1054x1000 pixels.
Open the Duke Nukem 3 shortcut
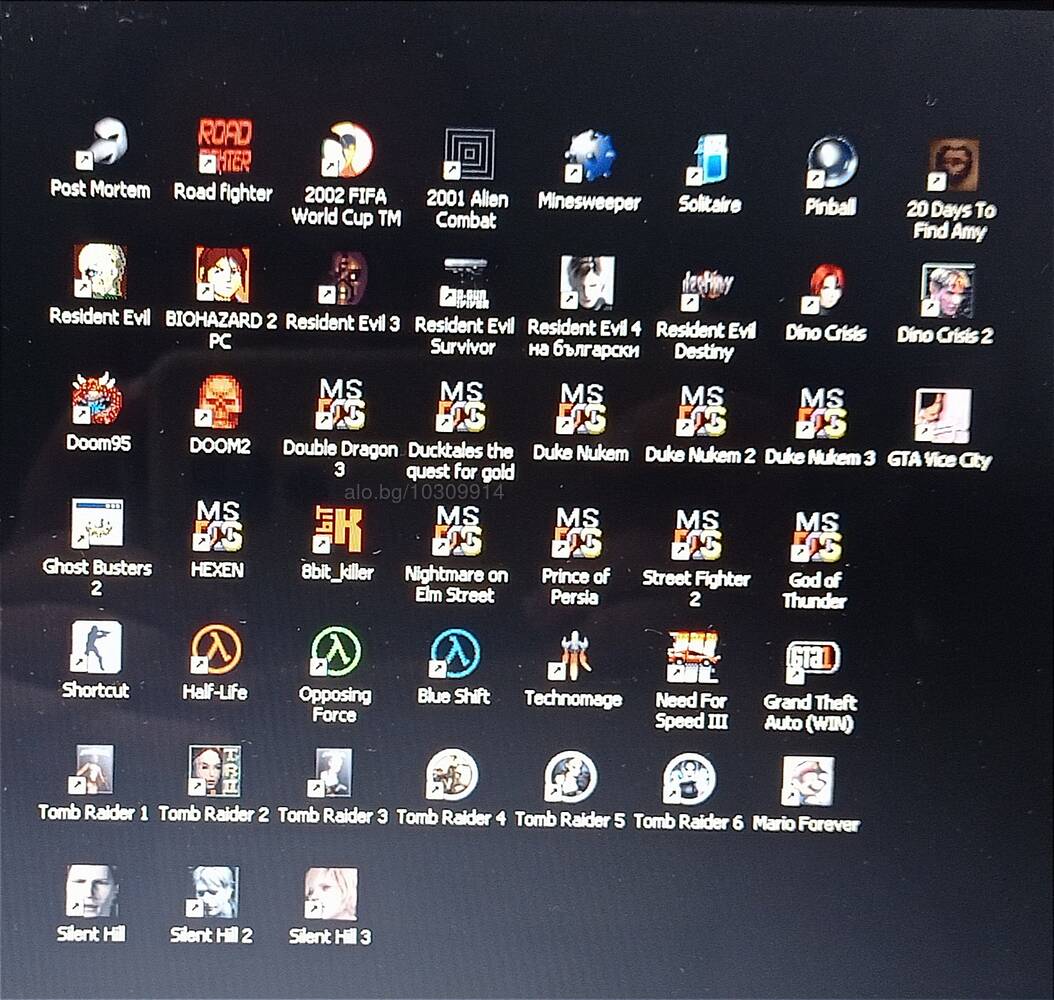pyautogui.click(x=821, y=413)
